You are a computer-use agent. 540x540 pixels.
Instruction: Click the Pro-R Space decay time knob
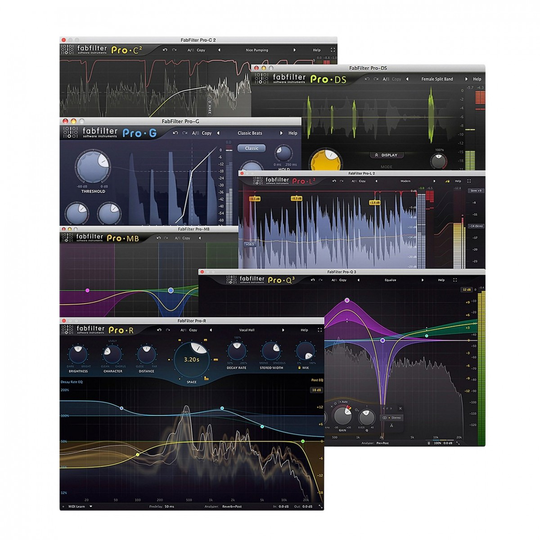191,360
